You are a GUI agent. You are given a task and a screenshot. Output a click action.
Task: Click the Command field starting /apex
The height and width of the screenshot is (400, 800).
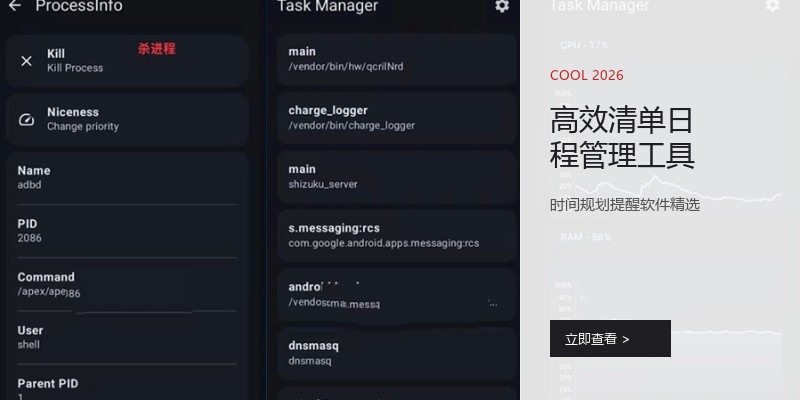point(127,284)
